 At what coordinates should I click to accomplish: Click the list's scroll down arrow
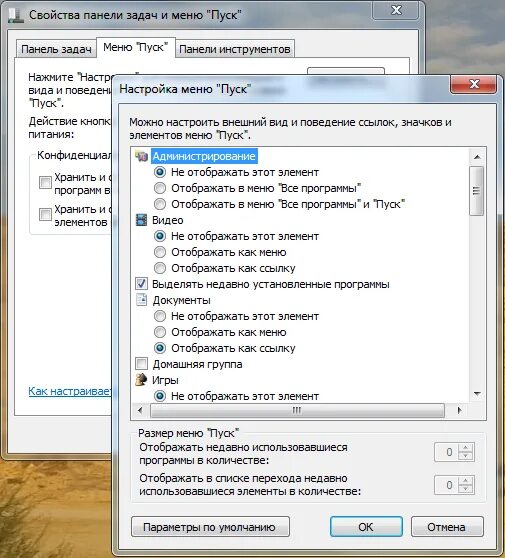click(x=477, y=394)
